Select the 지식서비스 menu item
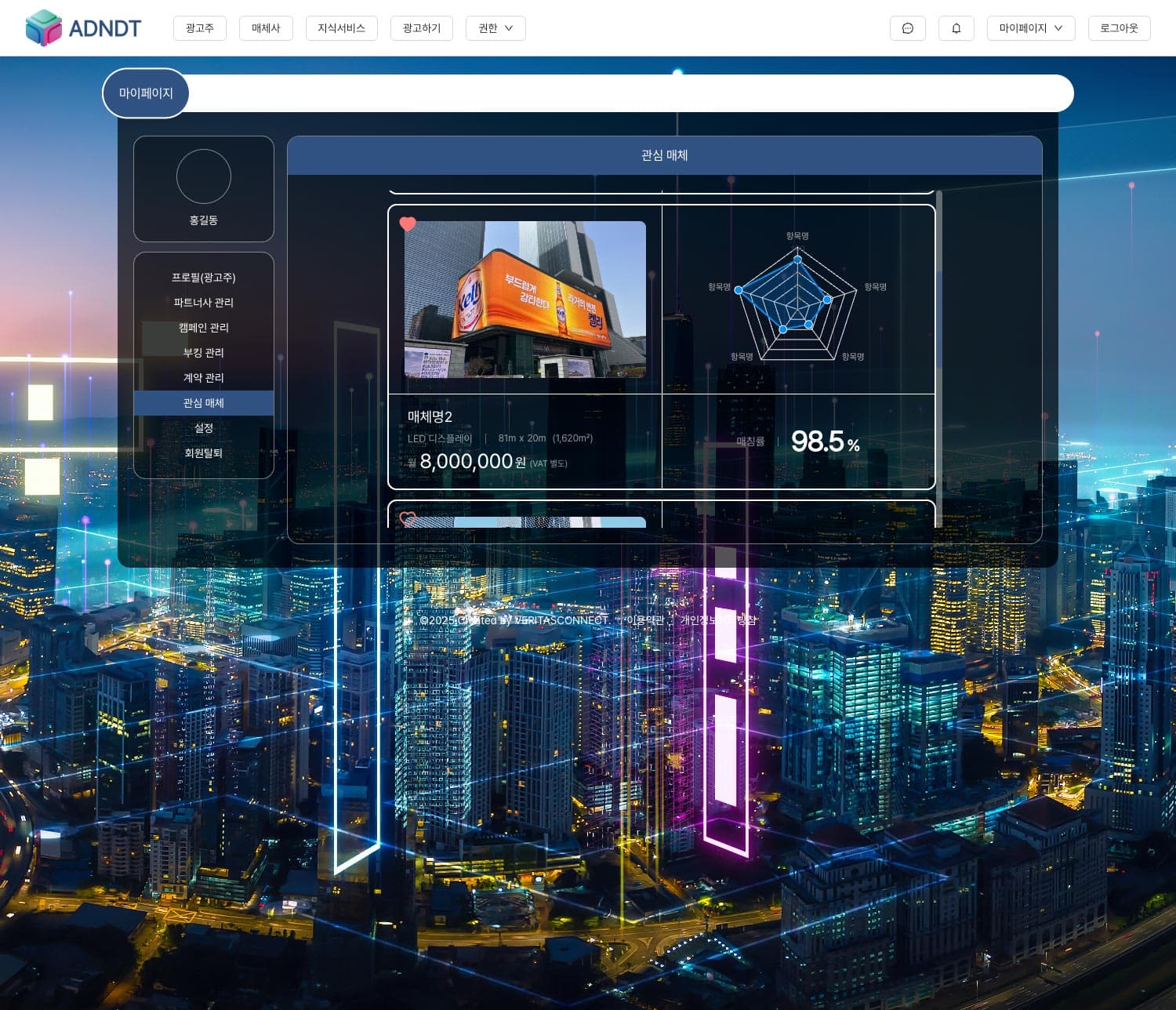 [341, 28]
